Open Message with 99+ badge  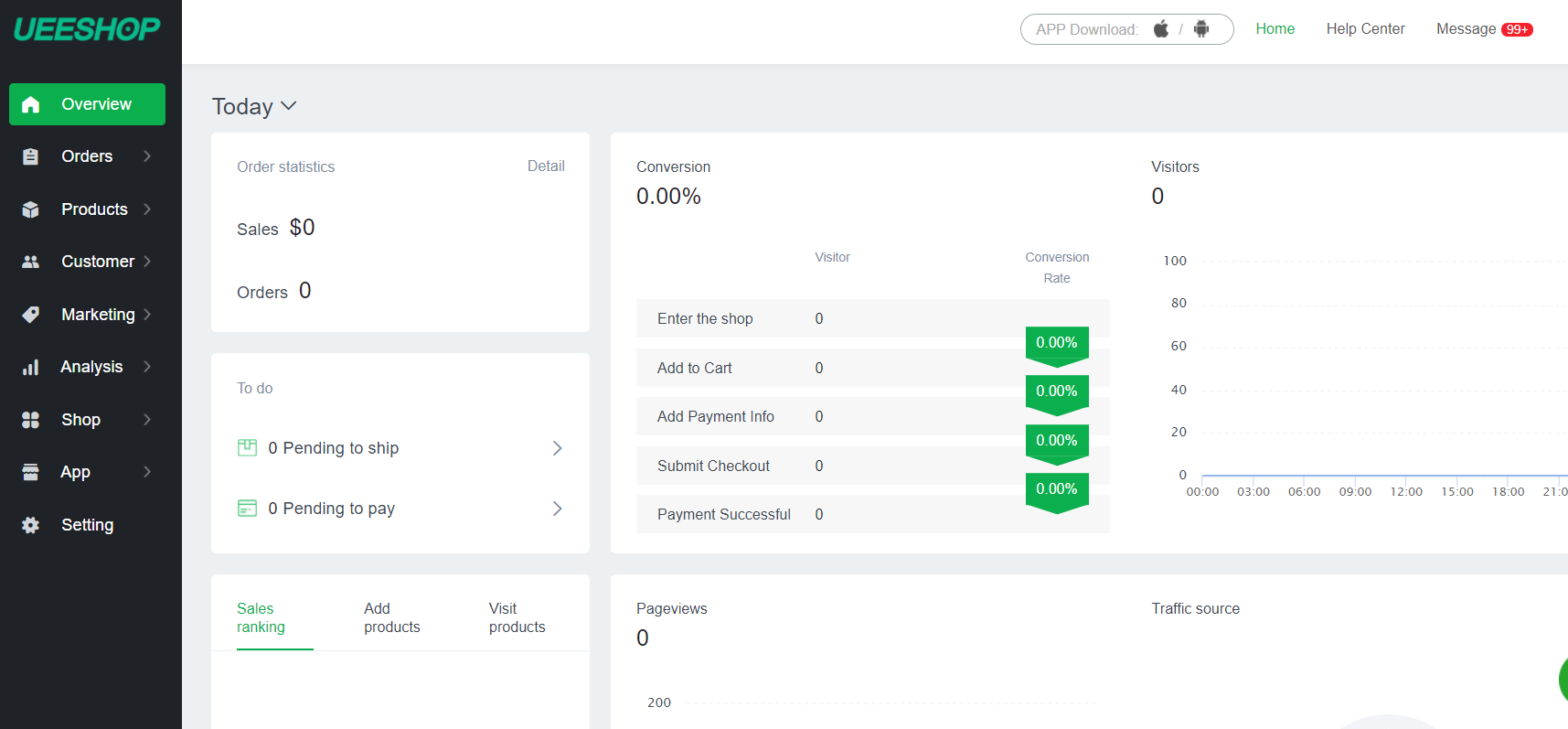point(1483,29)
